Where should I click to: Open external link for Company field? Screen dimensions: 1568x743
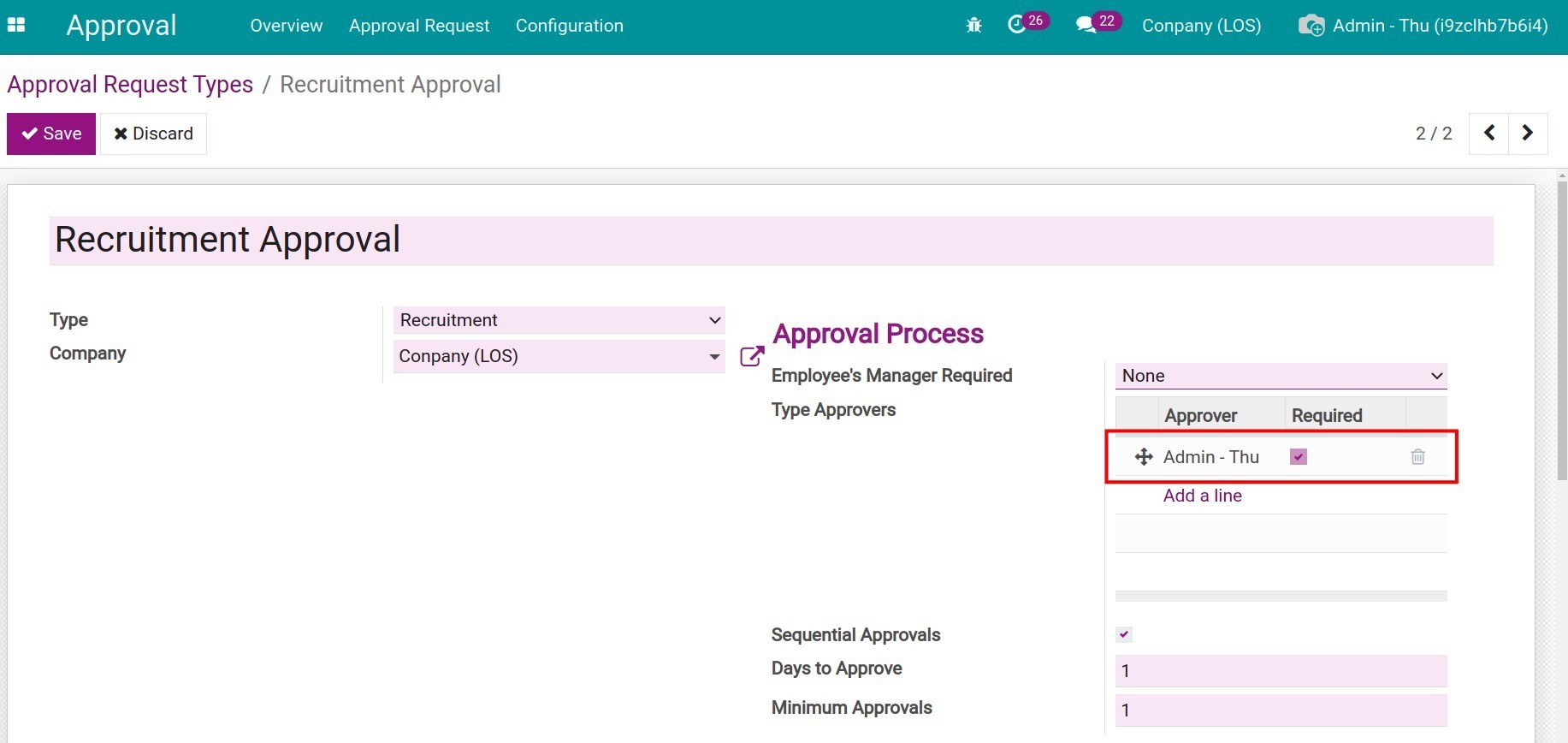click(x=752, y=356)
